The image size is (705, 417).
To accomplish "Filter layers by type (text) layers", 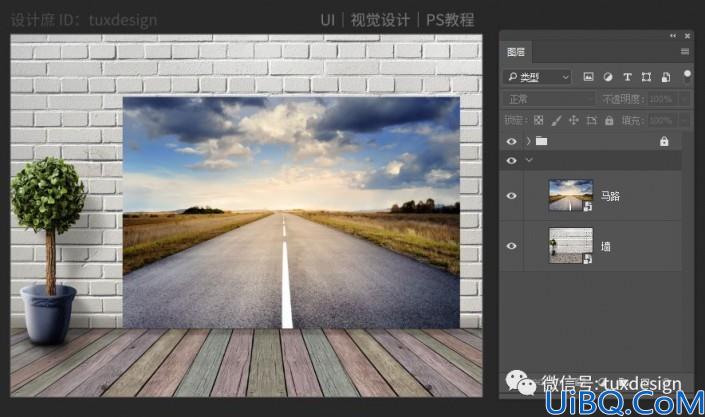I will [x=627, y=77].
